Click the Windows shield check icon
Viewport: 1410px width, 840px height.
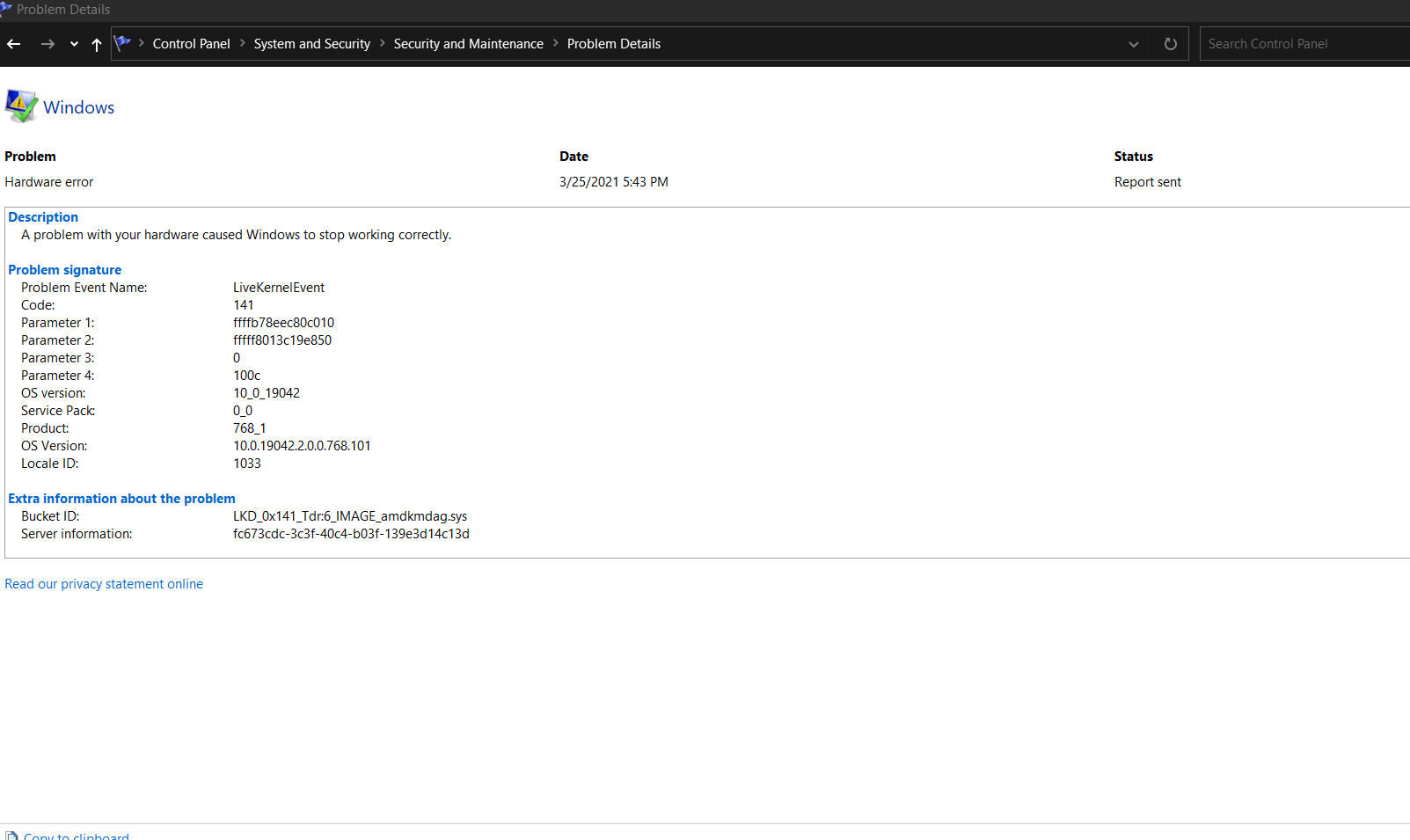(21, 106)
